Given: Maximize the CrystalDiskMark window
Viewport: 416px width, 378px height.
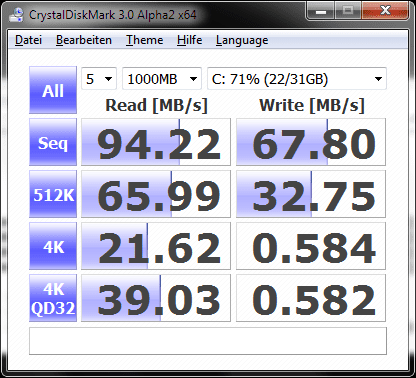Looking at the screenshot, I should click(348, 11).
